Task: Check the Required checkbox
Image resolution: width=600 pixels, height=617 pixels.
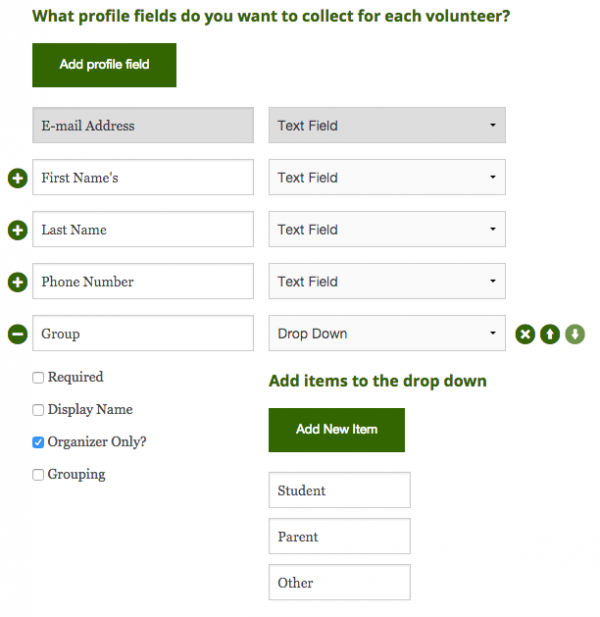Action: point(38,378)
